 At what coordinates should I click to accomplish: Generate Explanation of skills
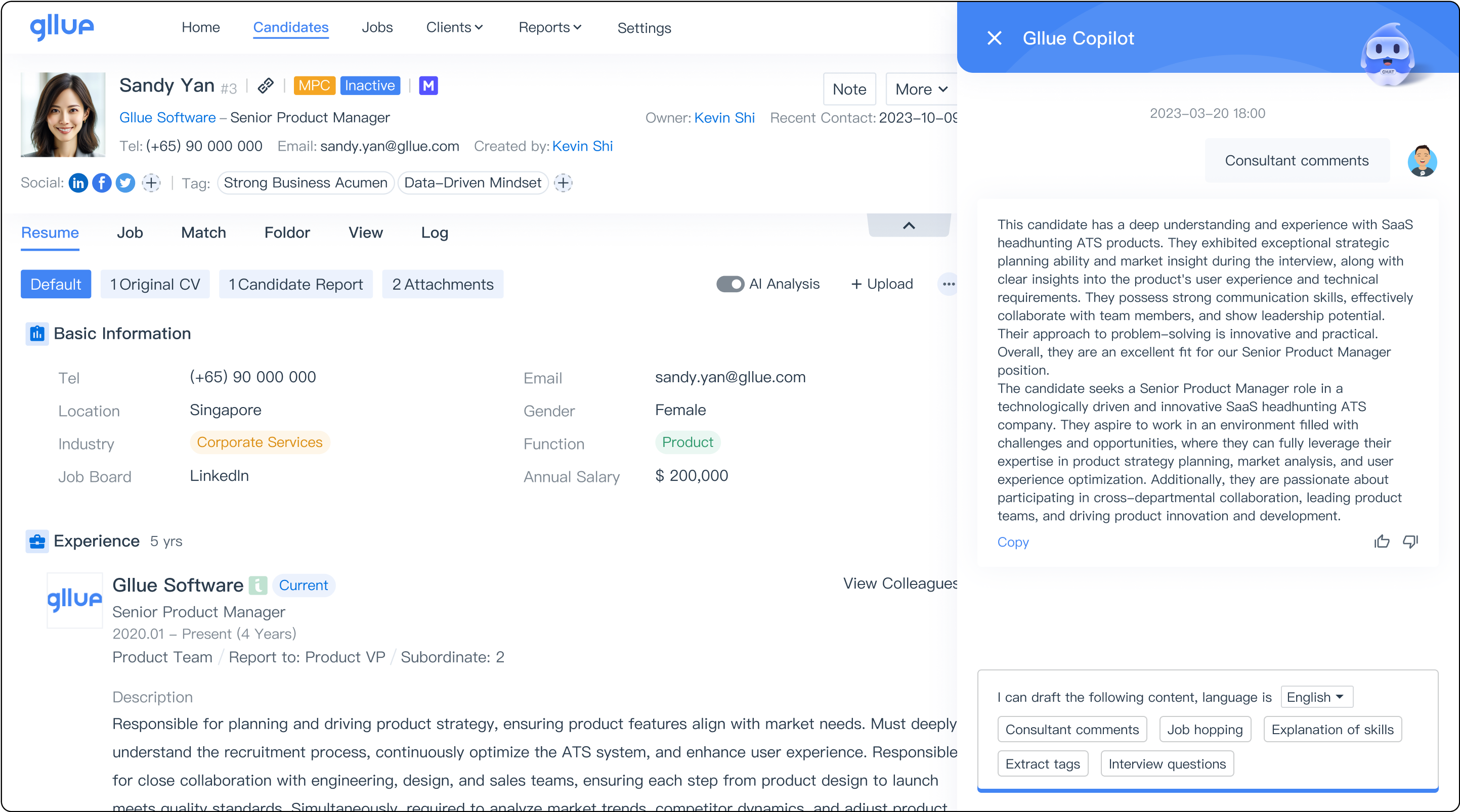pyautogui.click(x=1333, y=730)
